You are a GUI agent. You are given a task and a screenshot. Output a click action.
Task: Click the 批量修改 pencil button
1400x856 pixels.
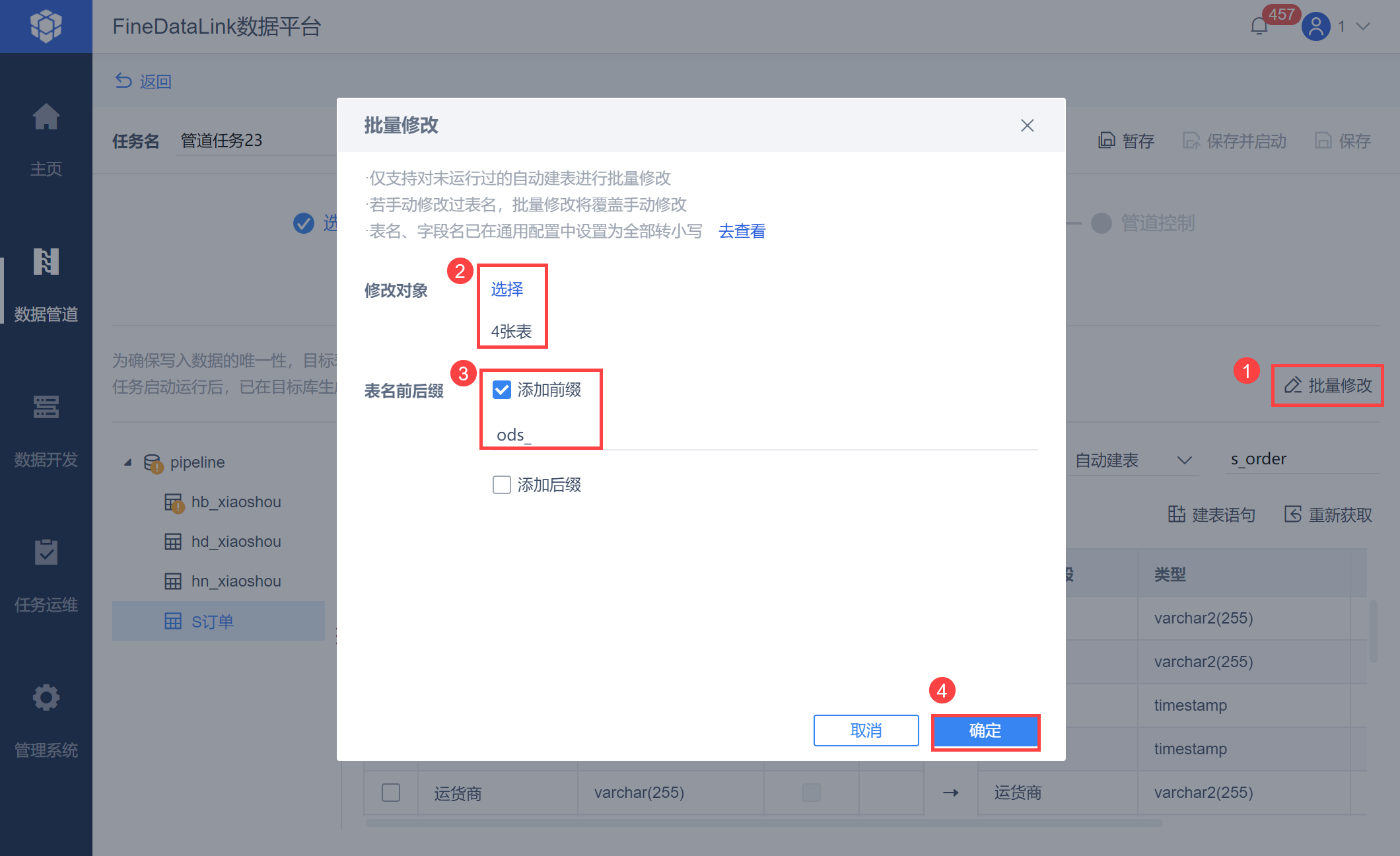(1327, 385)
